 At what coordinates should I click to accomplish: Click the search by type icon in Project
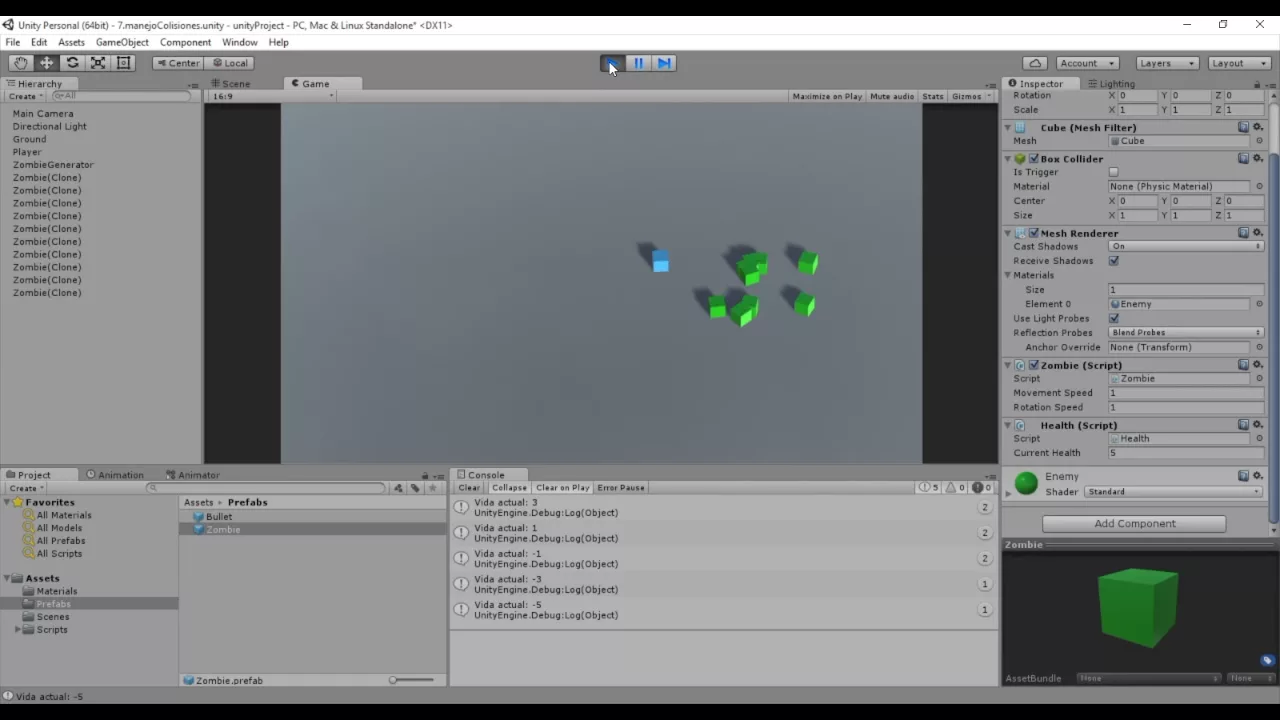click(399, 488)
